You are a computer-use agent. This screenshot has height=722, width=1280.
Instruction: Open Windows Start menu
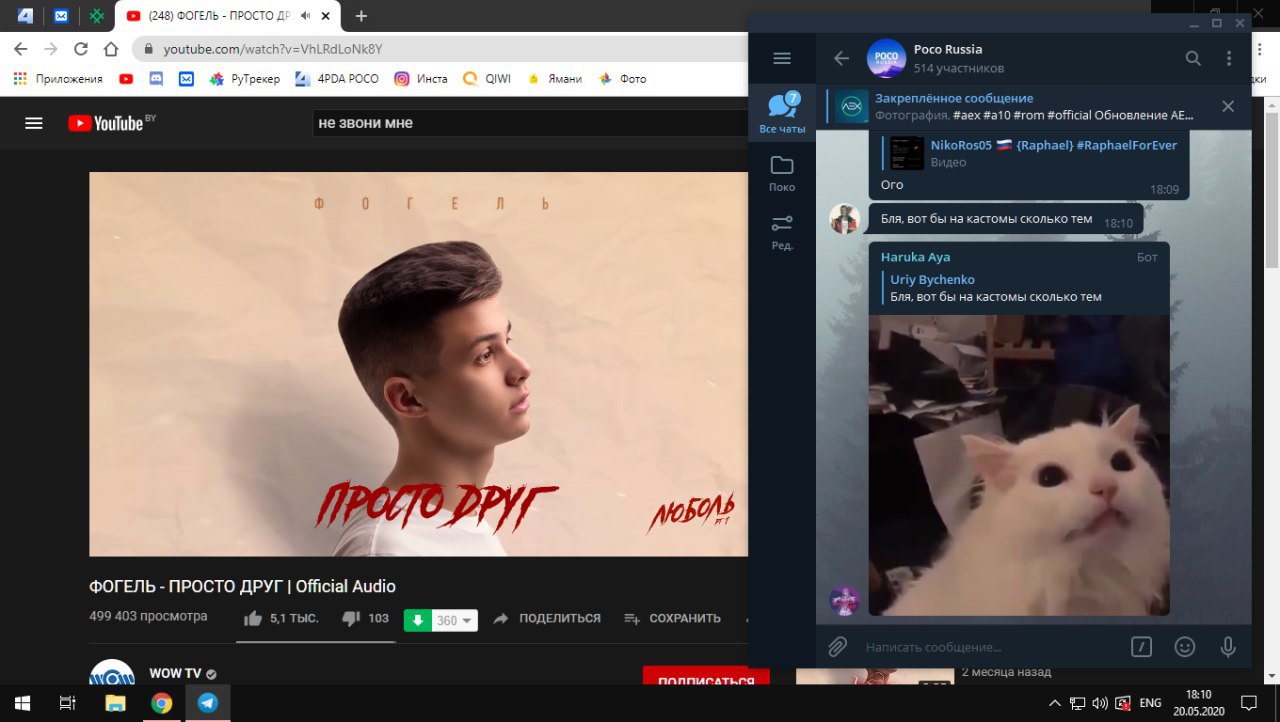[x=22, y=703]
